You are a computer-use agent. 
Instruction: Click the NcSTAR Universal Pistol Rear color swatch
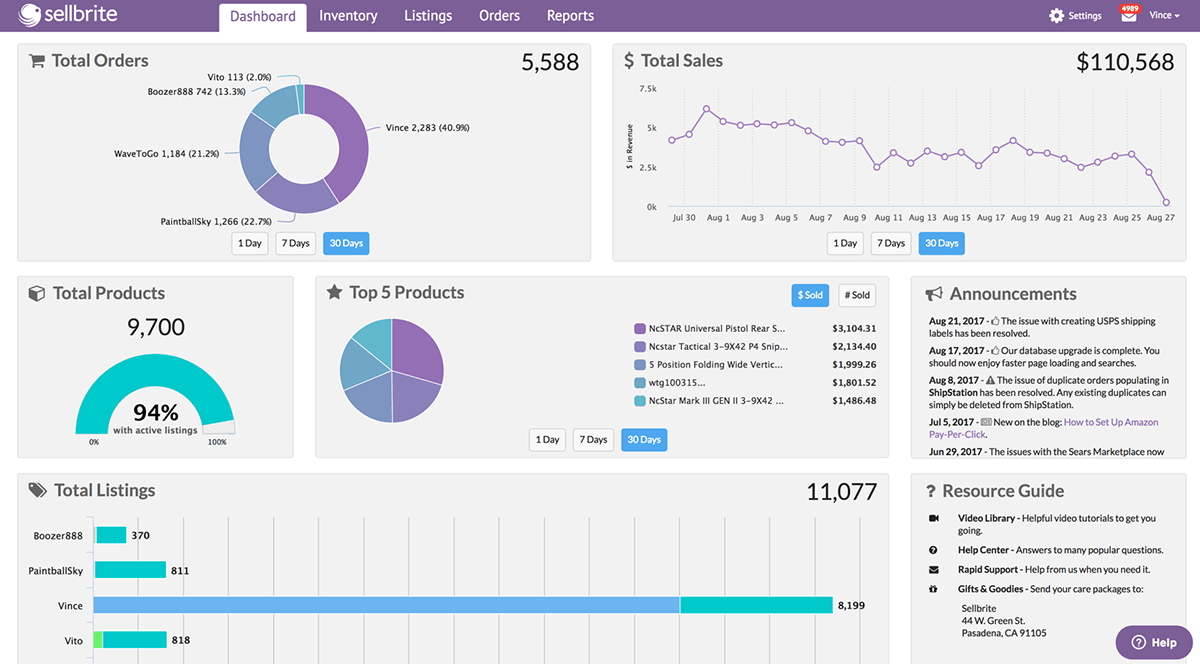(640, 328)
